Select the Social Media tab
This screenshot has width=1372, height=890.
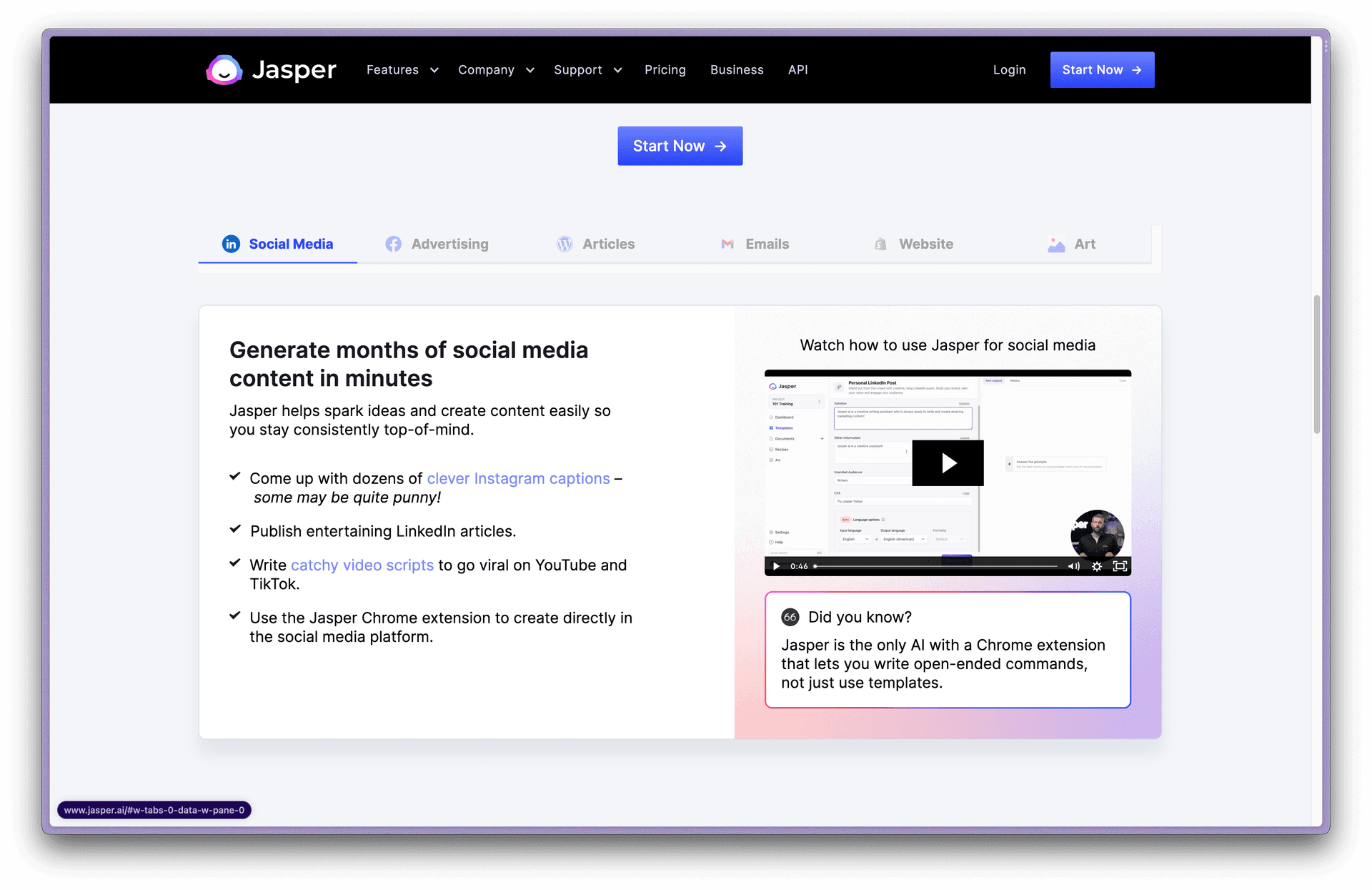[x=277, y=244]
